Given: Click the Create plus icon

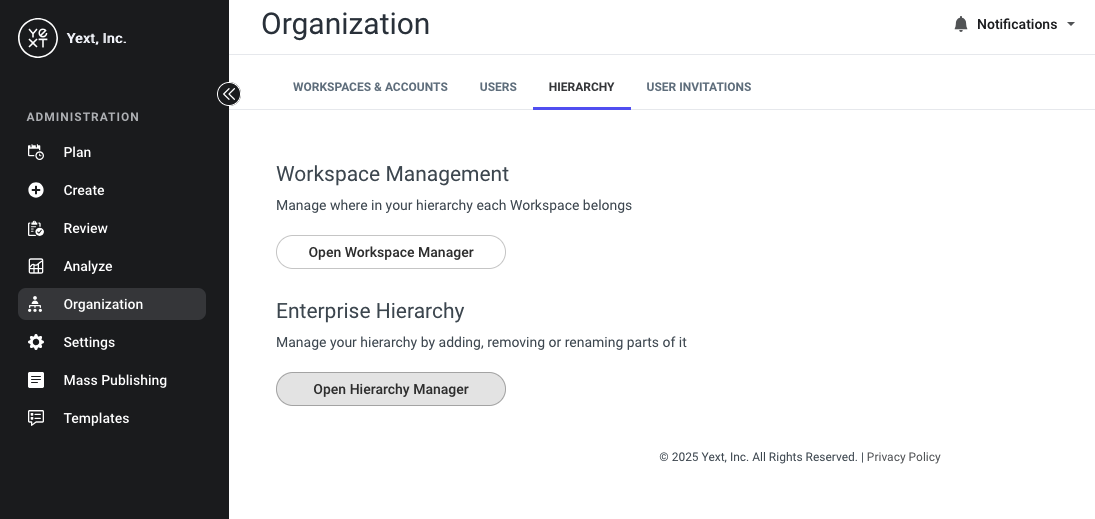Looking at the screenshot, I should (x=36, y=190).
